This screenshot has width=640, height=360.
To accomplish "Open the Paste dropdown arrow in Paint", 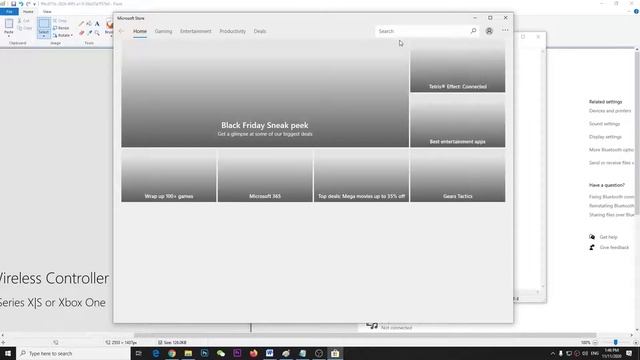I will (9, 36).
